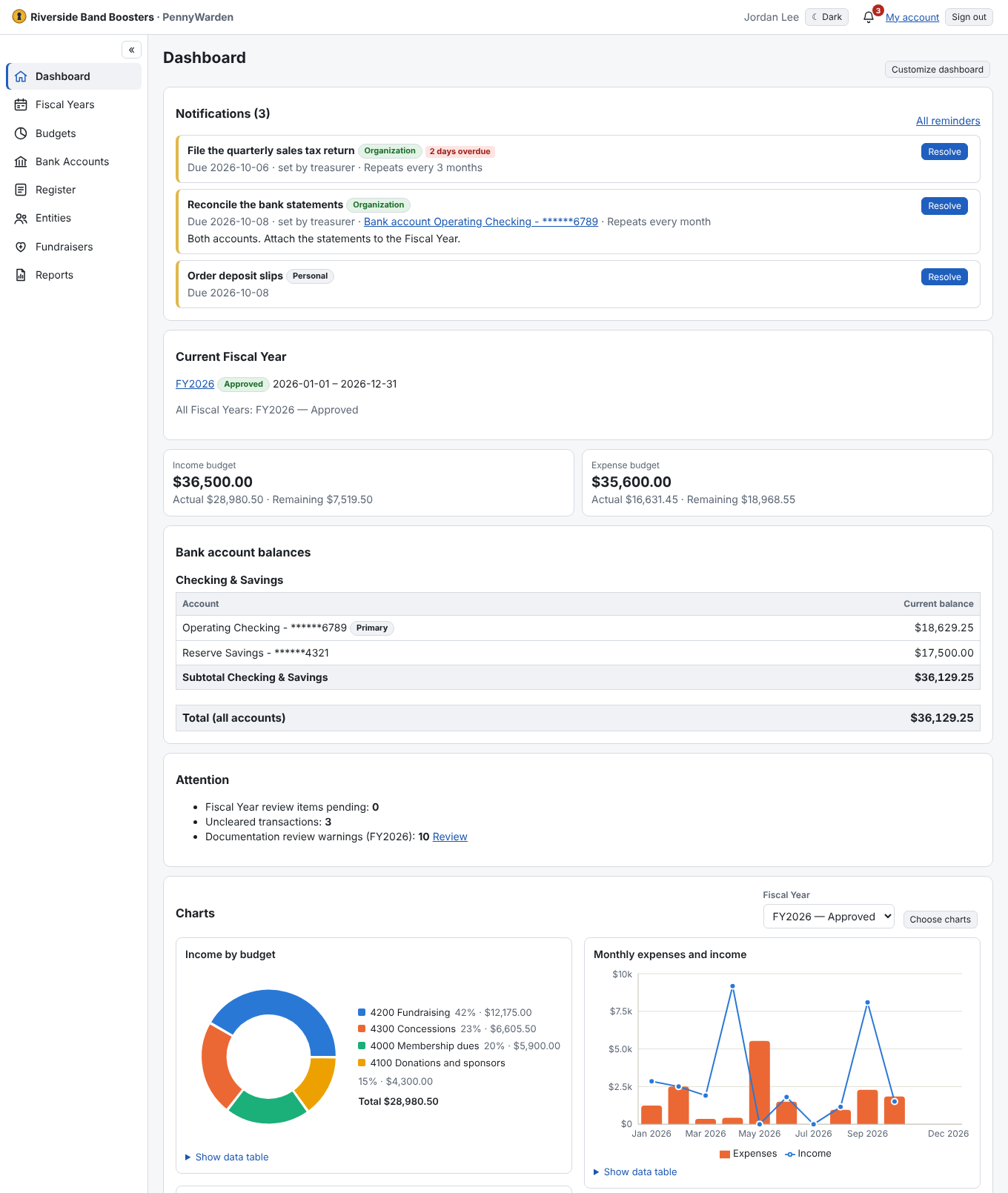Click the 4000 Membership dues green legend swatch
This screenshot has height=1193, width=1008.
click(x=362, y=1046)
